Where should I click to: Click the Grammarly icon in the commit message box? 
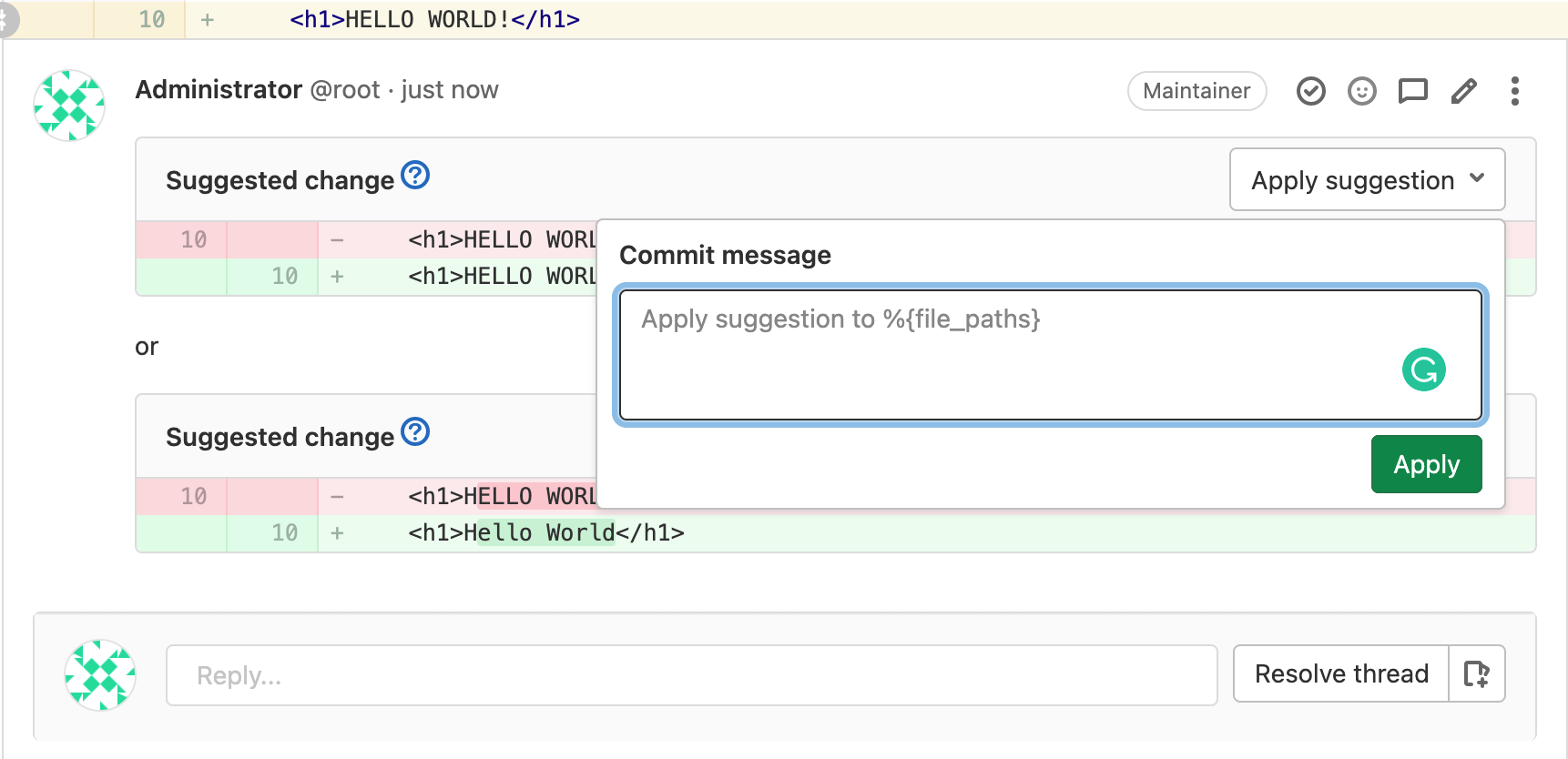[x=1423, y=369]
